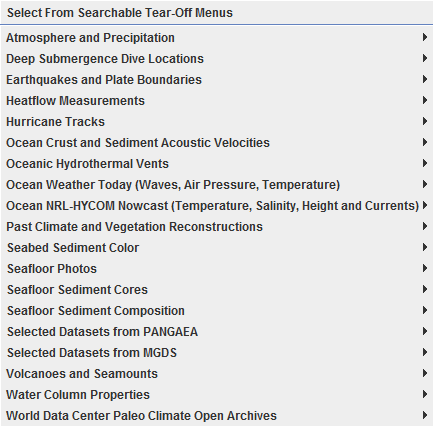433x426 pixels.
Task: Open Heatflow Measurements submenu
Action: click(x=217, y=100)
